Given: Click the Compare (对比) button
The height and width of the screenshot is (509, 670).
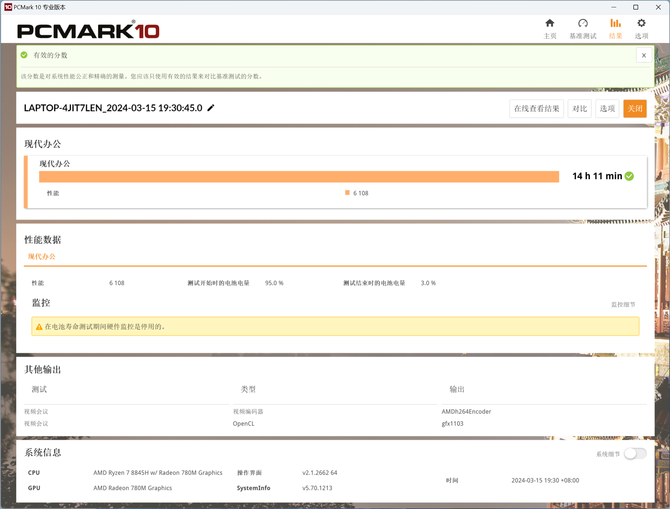Looking at the screenshot, I should click(579, 109).
